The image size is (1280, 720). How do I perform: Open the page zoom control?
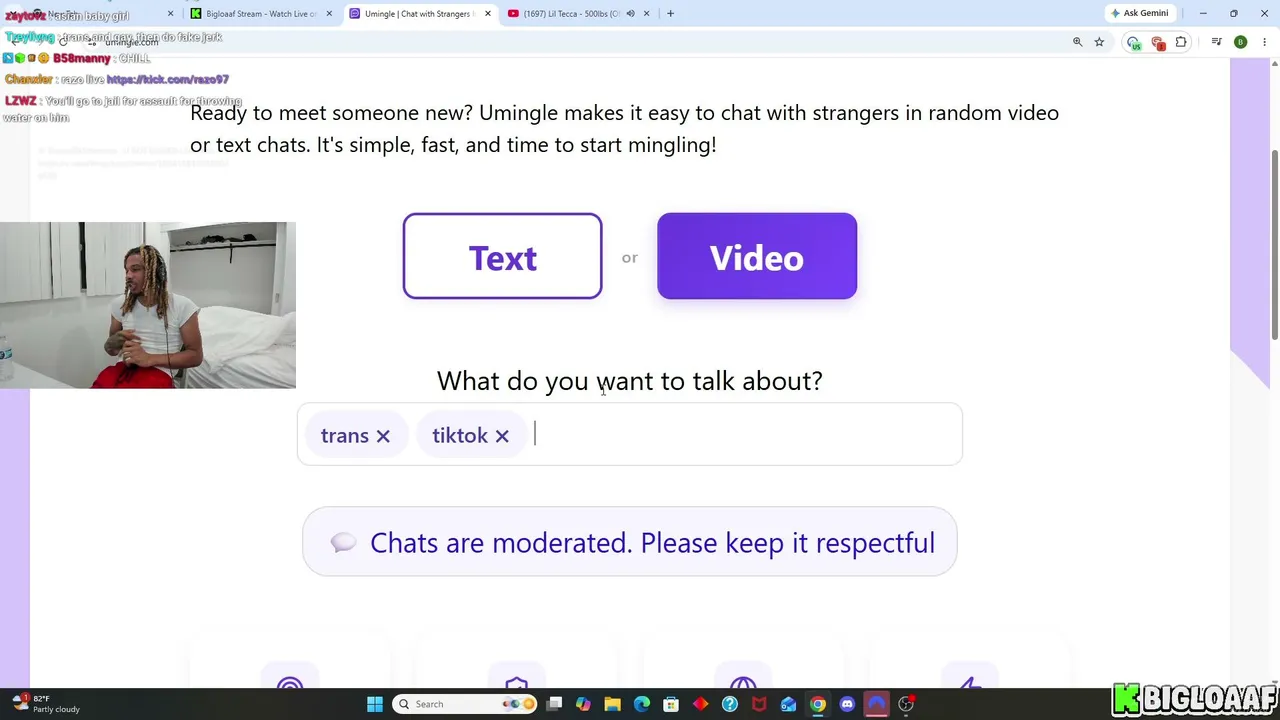(1077, 42)
